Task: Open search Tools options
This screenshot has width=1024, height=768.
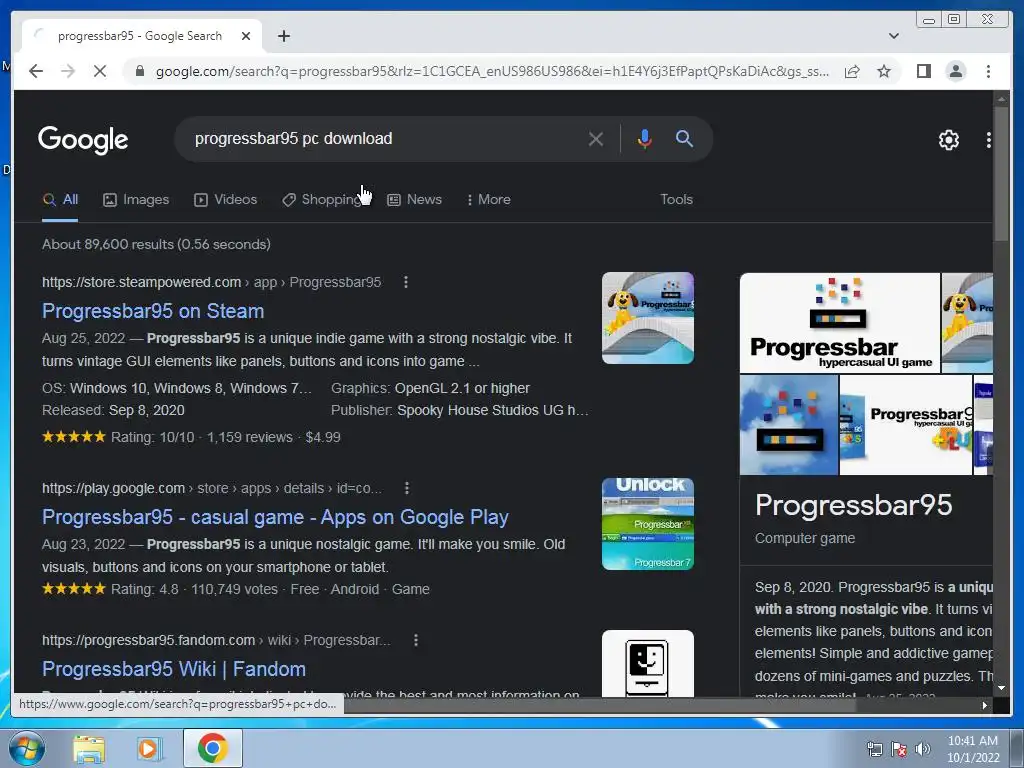Action: (676, 199)
